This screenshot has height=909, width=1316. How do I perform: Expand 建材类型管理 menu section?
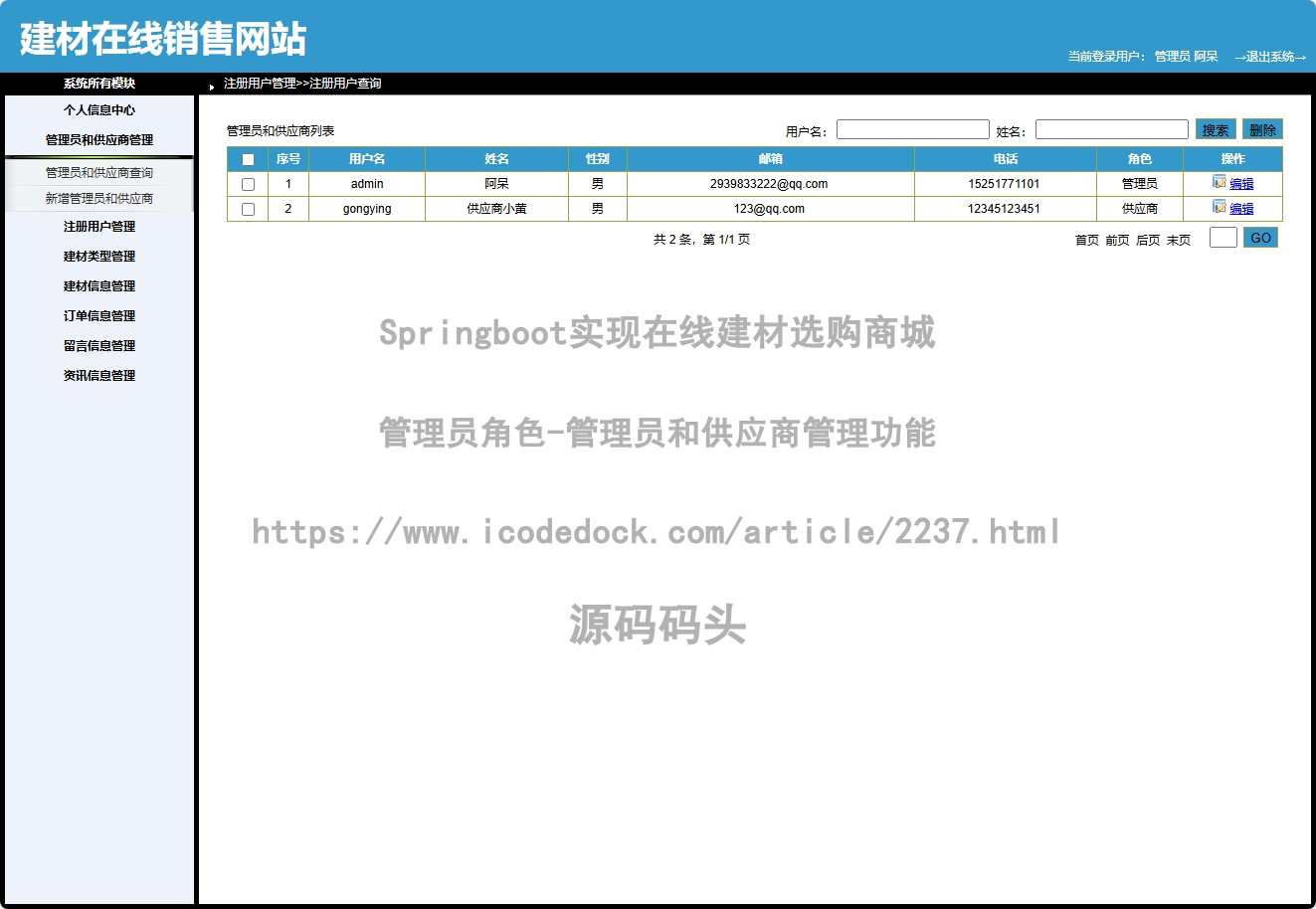[x=99, y=257]
